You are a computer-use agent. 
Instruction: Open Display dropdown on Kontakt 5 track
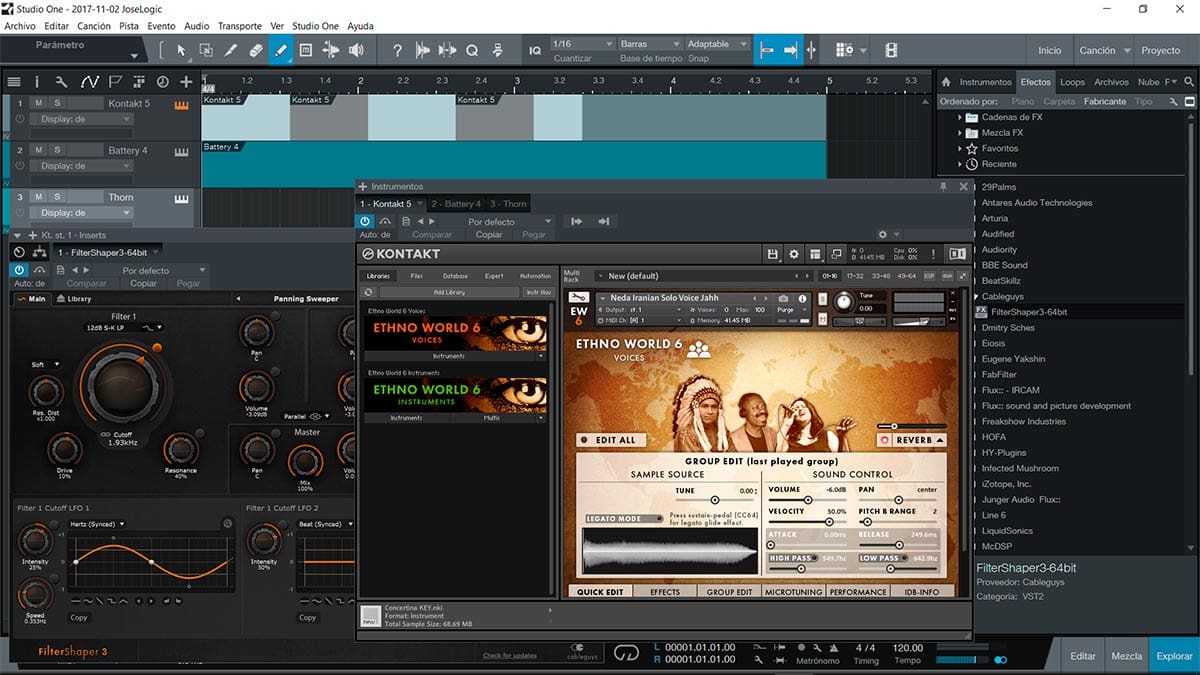pos(80,119)
